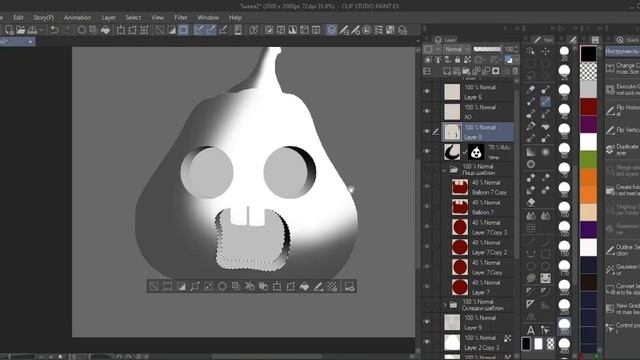Screen dimensions: 640x360
Task: Select the Gradient tool in tool palette
Action: (531, 152)
